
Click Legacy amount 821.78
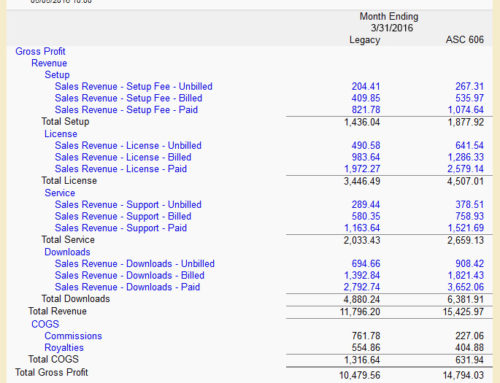point(366,110)
